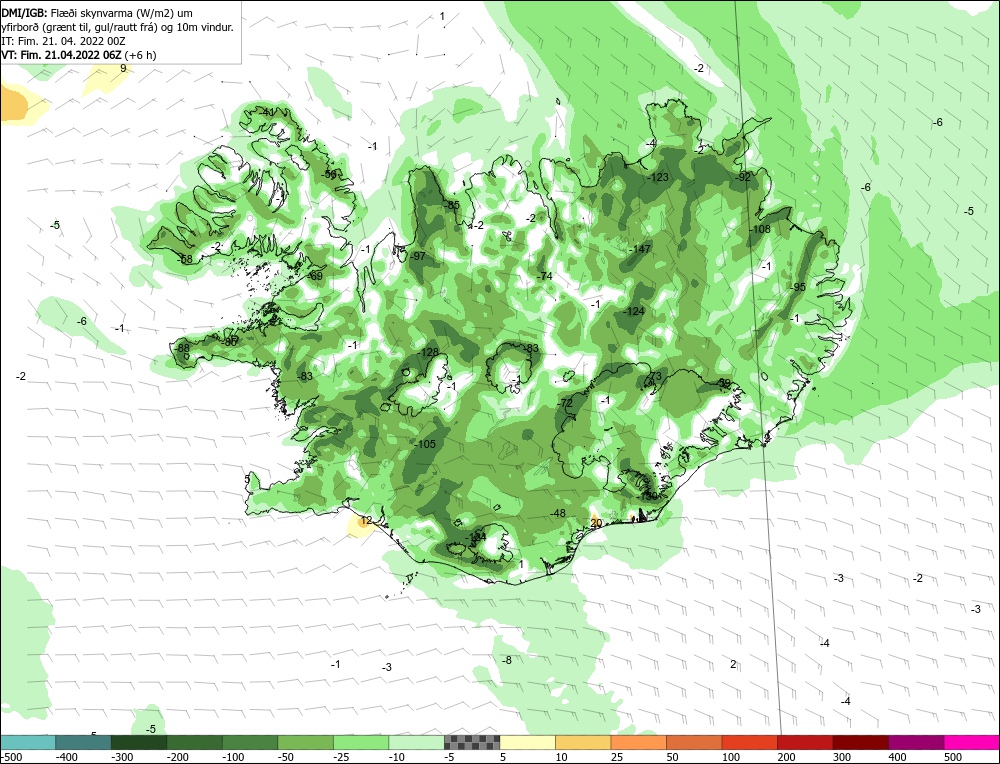Click the 50 to 100 dark orange legend swatch
1000x764 pixels.
click(694, 742)
